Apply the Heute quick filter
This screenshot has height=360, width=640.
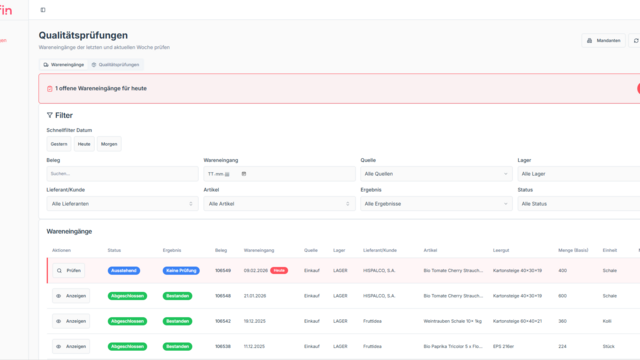pos(84,144)
